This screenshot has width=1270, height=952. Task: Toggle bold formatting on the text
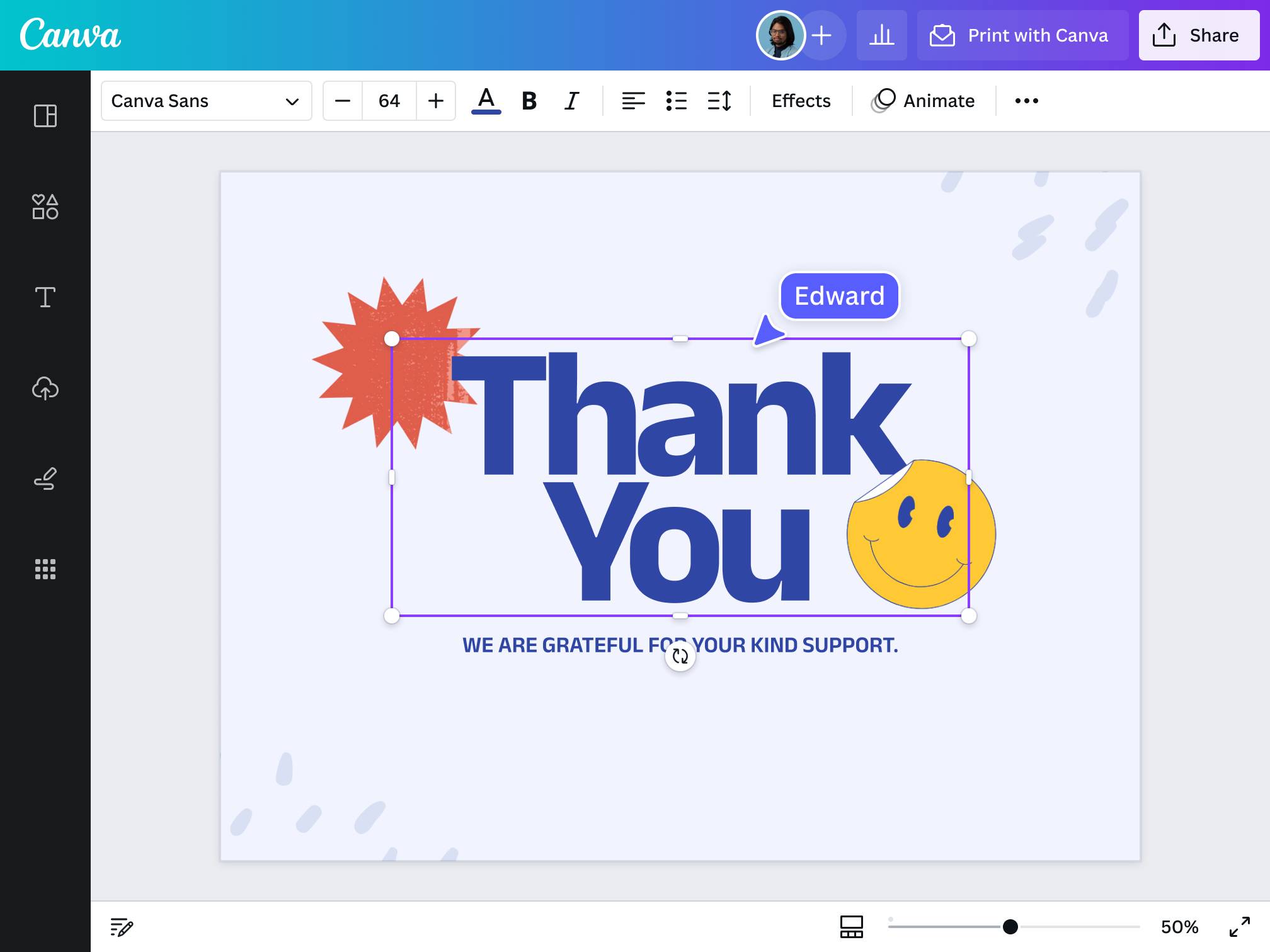(529, 101)
